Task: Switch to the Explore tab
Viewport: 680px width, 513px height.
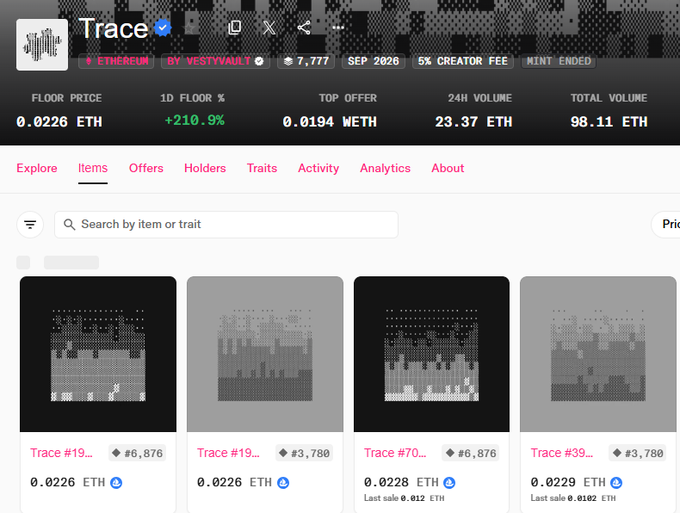Action: (37, 168)
